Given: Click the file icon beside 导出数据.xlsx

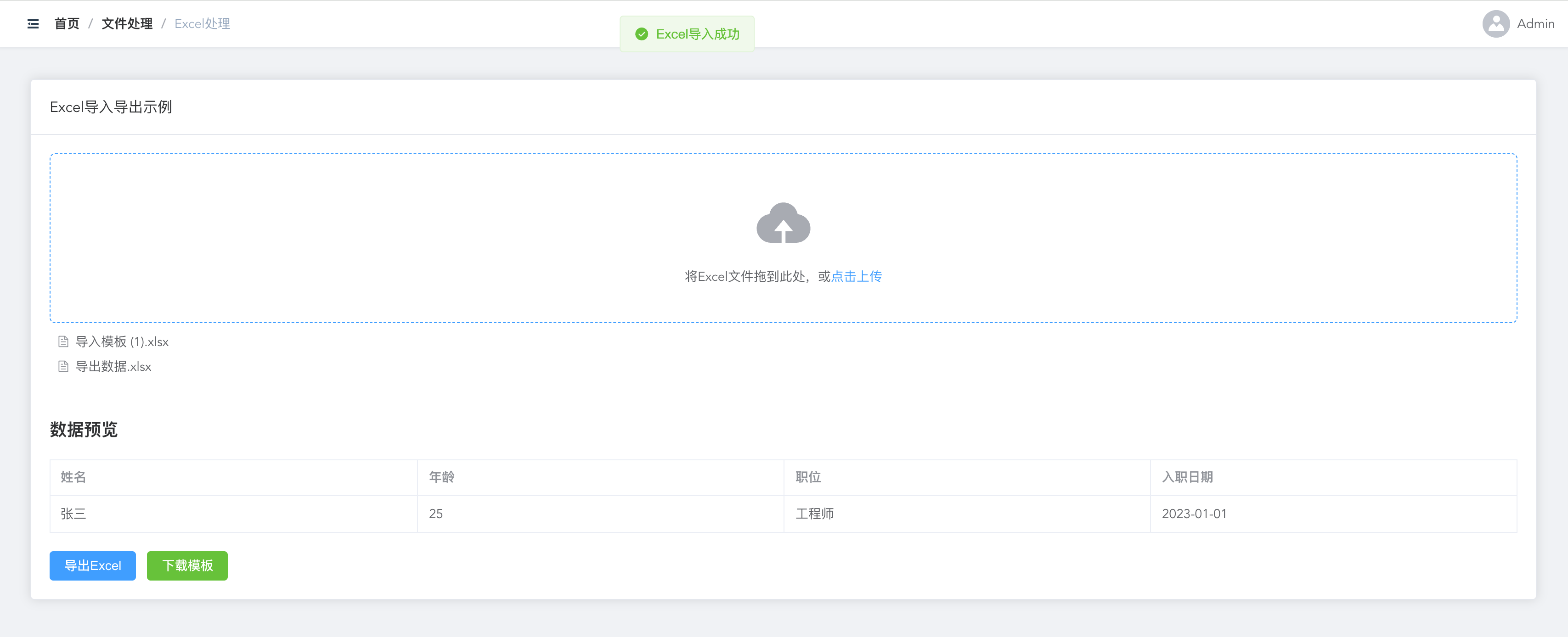Looking at the screenshot, I should [x=63, y=366].
